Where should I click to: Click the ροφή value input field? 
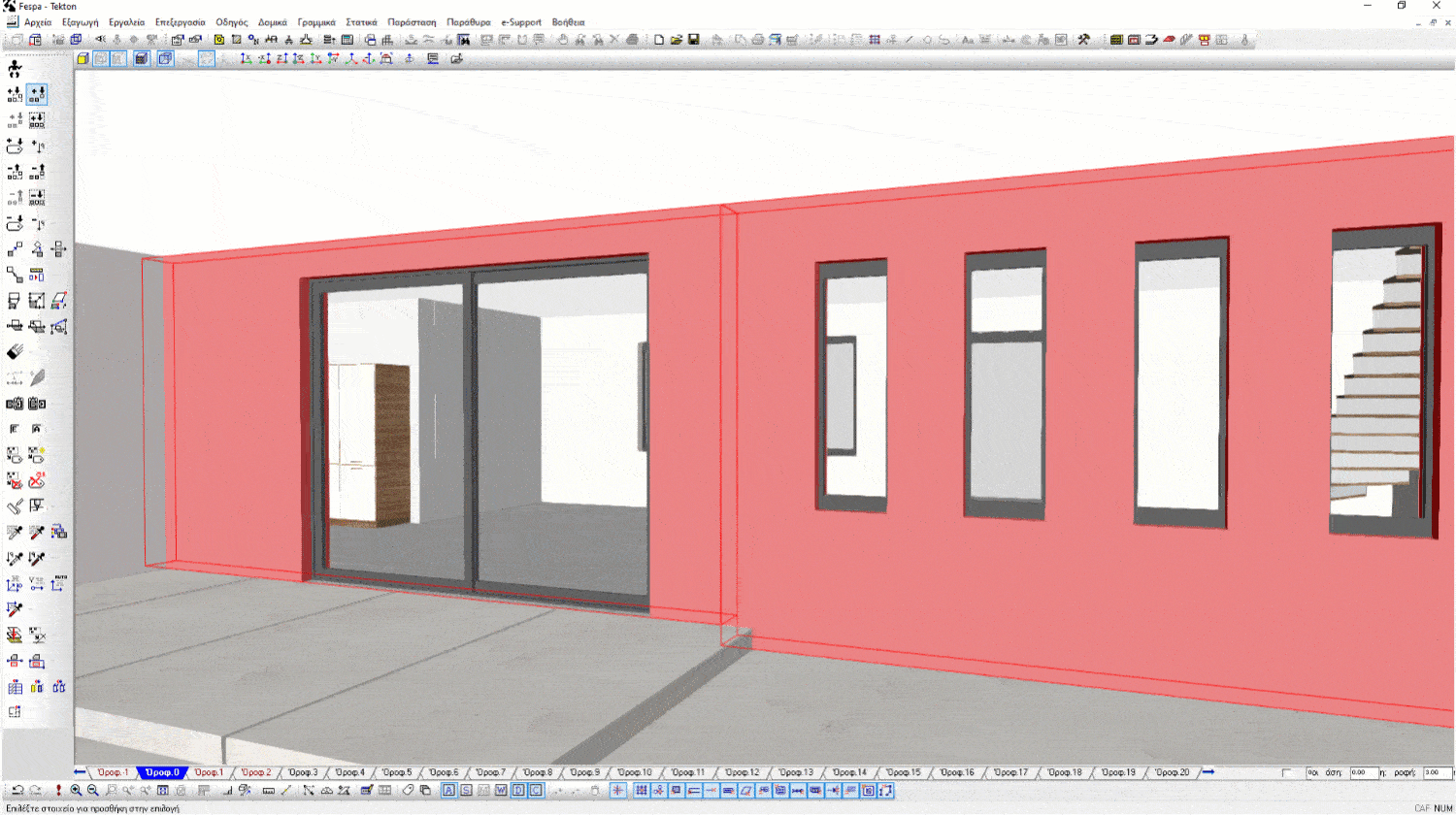1437,773
